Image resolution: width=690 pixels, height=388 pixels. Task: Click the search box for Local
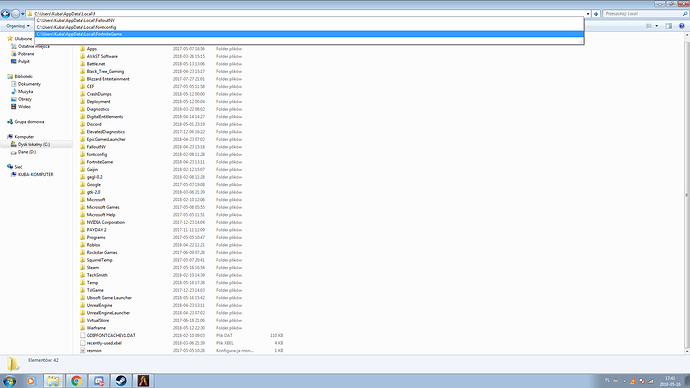(x=645, y=14)
